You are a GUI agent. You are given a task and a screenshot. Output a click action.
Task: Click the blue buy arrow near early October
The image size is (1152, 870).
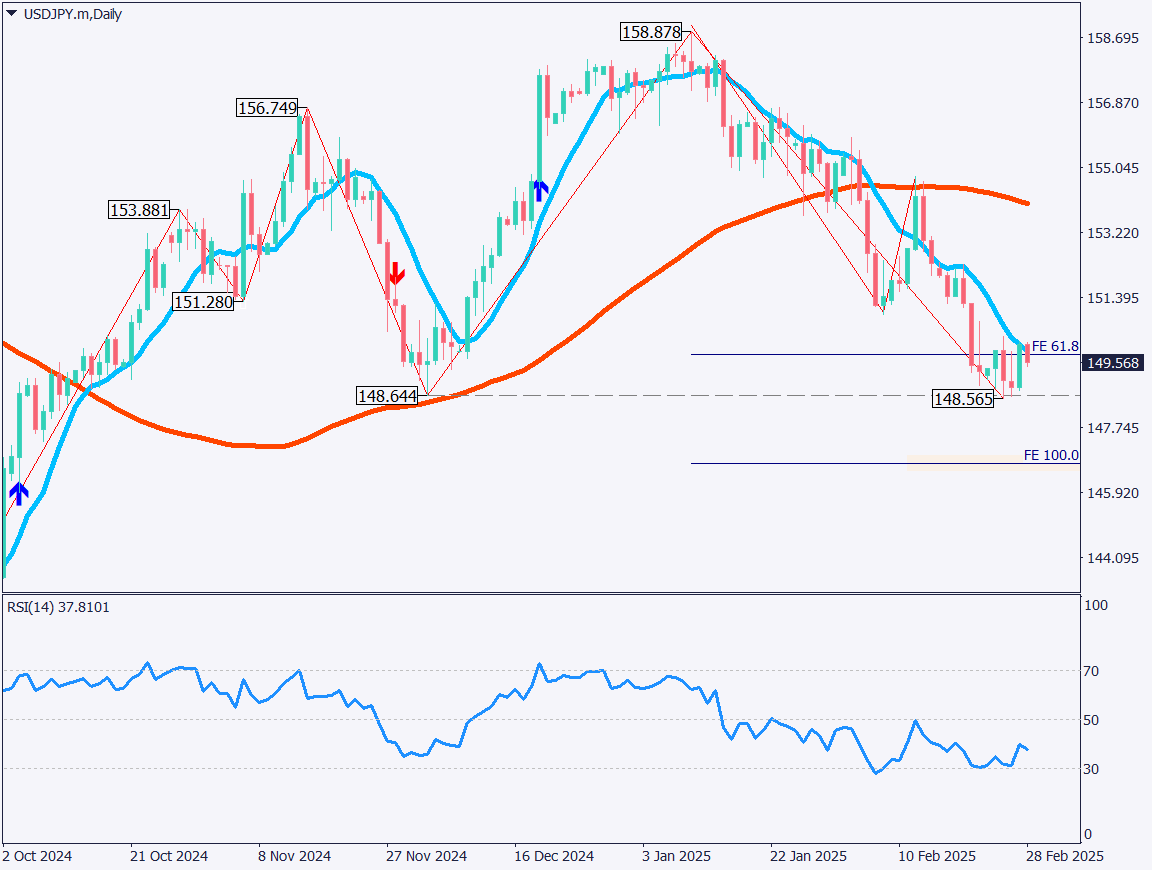[18, 490]
